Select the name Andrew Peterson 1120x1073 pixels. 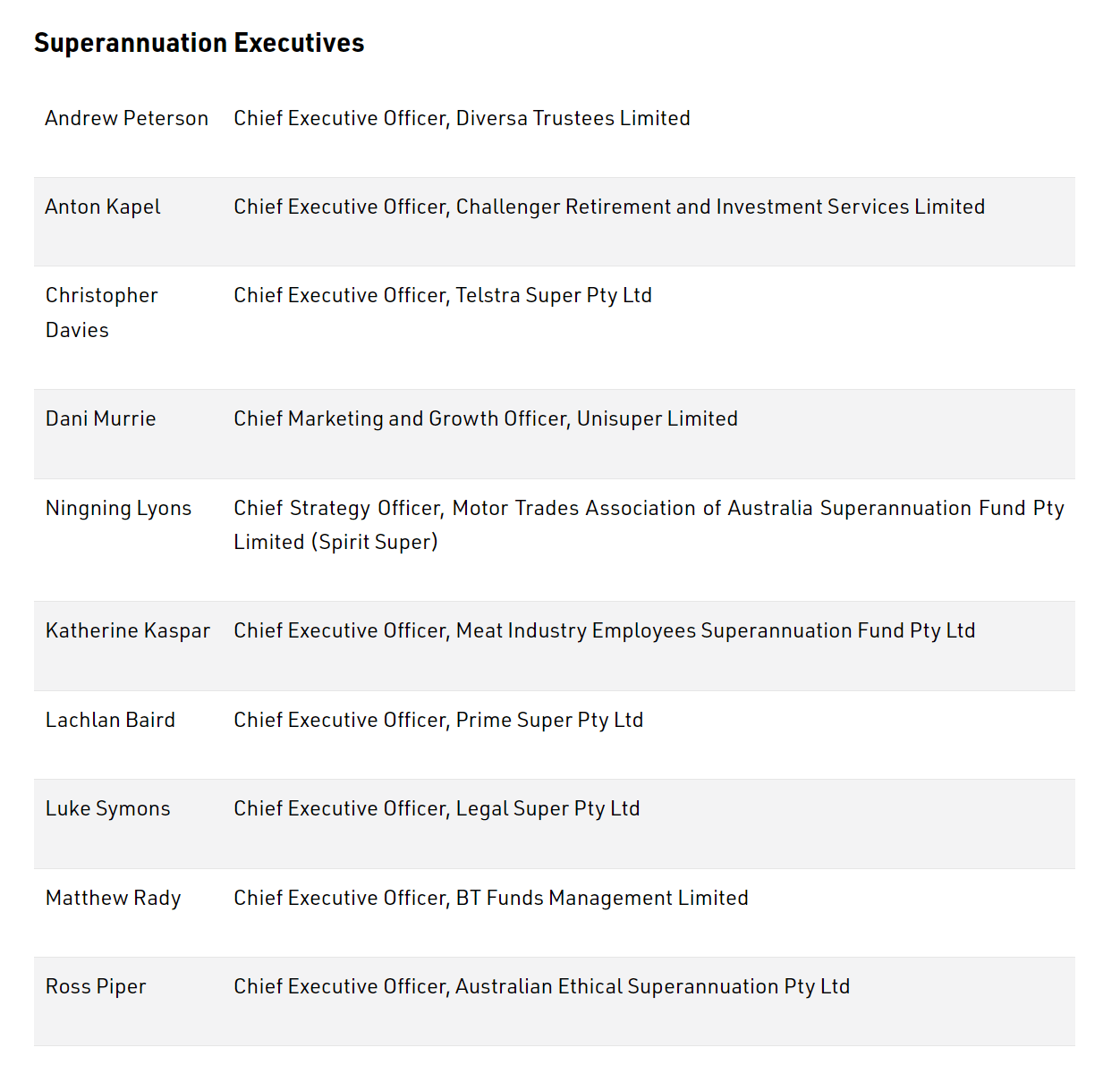[126, 118]
